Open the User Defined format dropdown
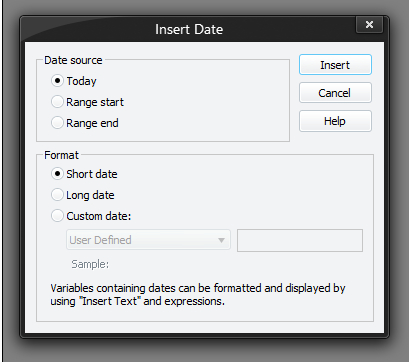Image resolution: width=409 pixels, height=362 pixels. (148, 240)
